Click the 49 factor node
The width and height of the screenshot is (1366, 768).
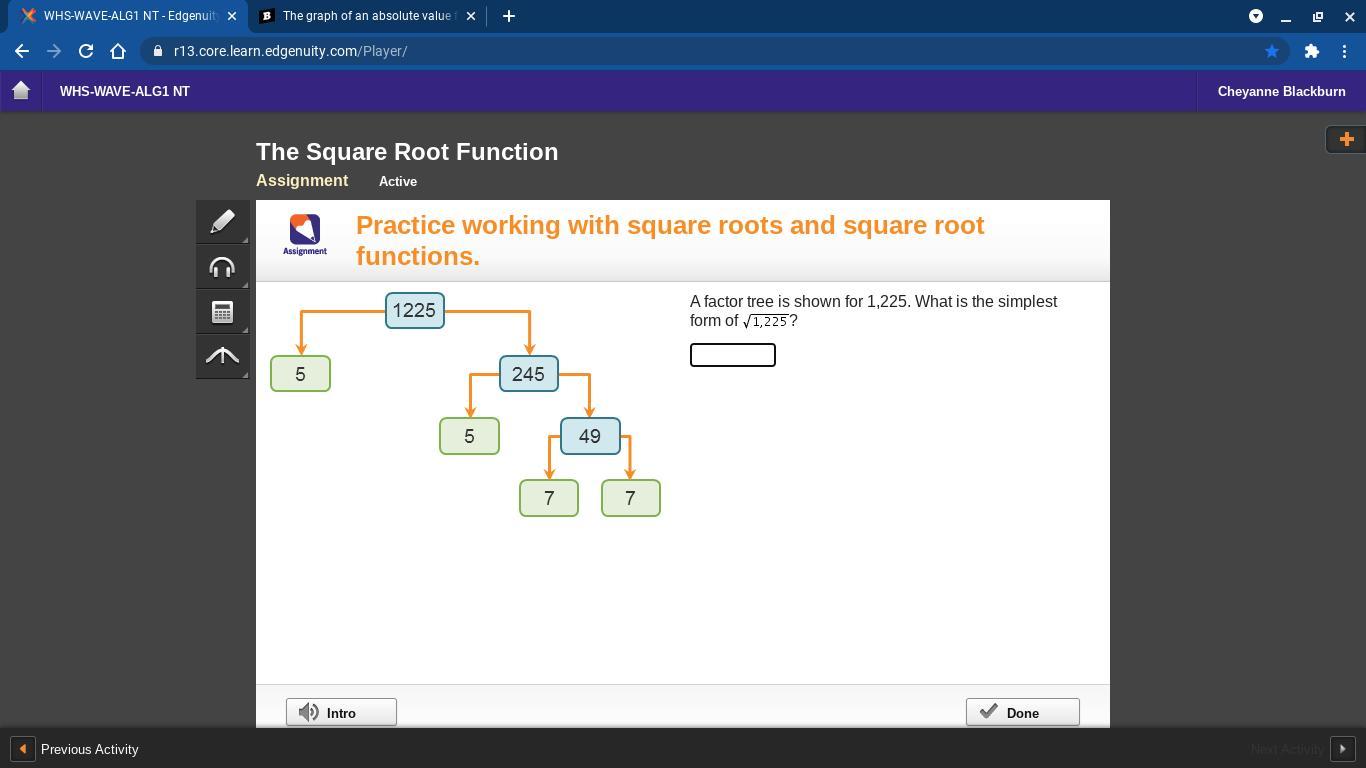(x=590, y=436)
